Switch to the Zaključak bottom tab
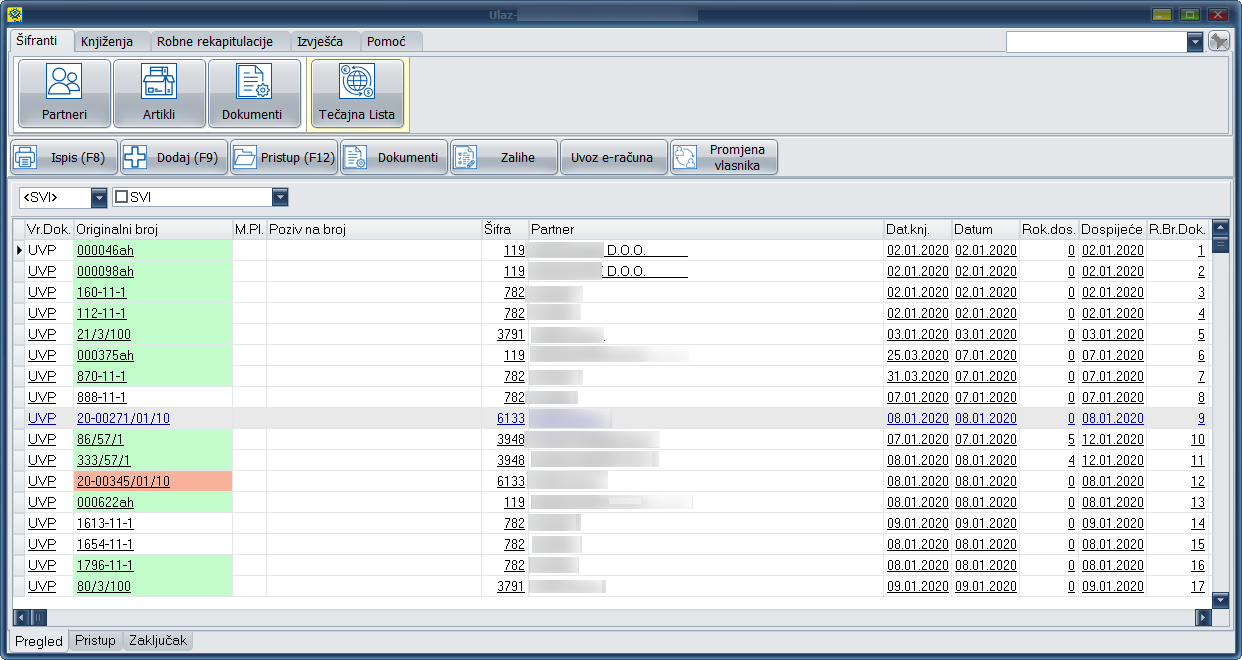Image resolution: width=1242 pixels, height=660 pixels. click(157, 641)
